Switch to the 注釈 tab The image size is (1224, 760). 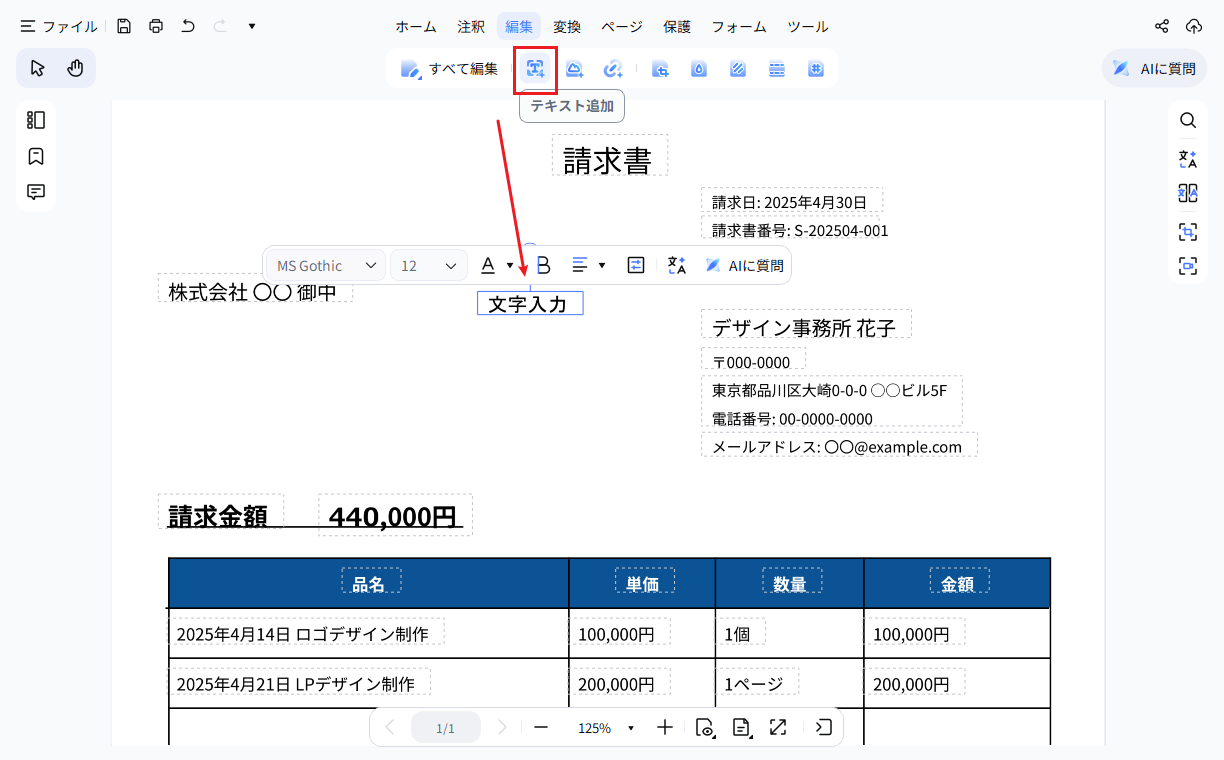[471, 26]
